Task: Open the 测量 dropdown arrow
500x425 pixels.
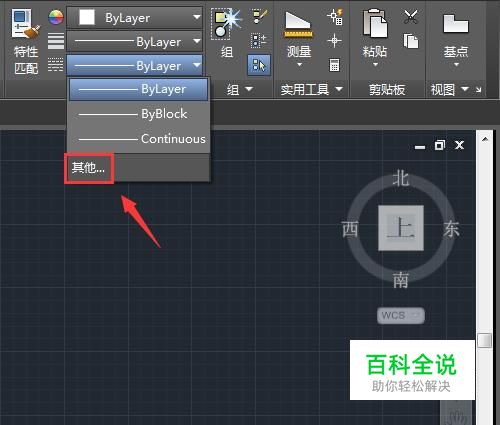Action: (x=299, y=64)
